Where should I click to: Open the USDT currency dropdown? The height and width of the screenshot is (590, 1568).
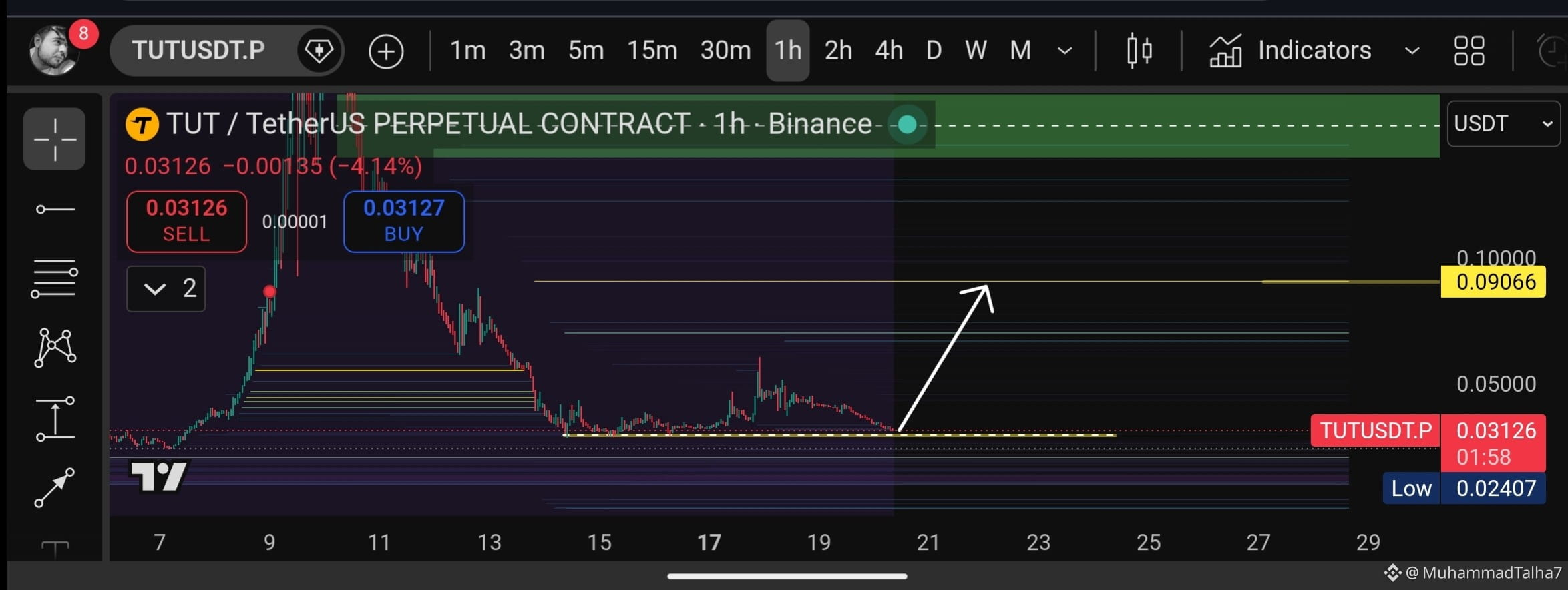[1503, 123]
